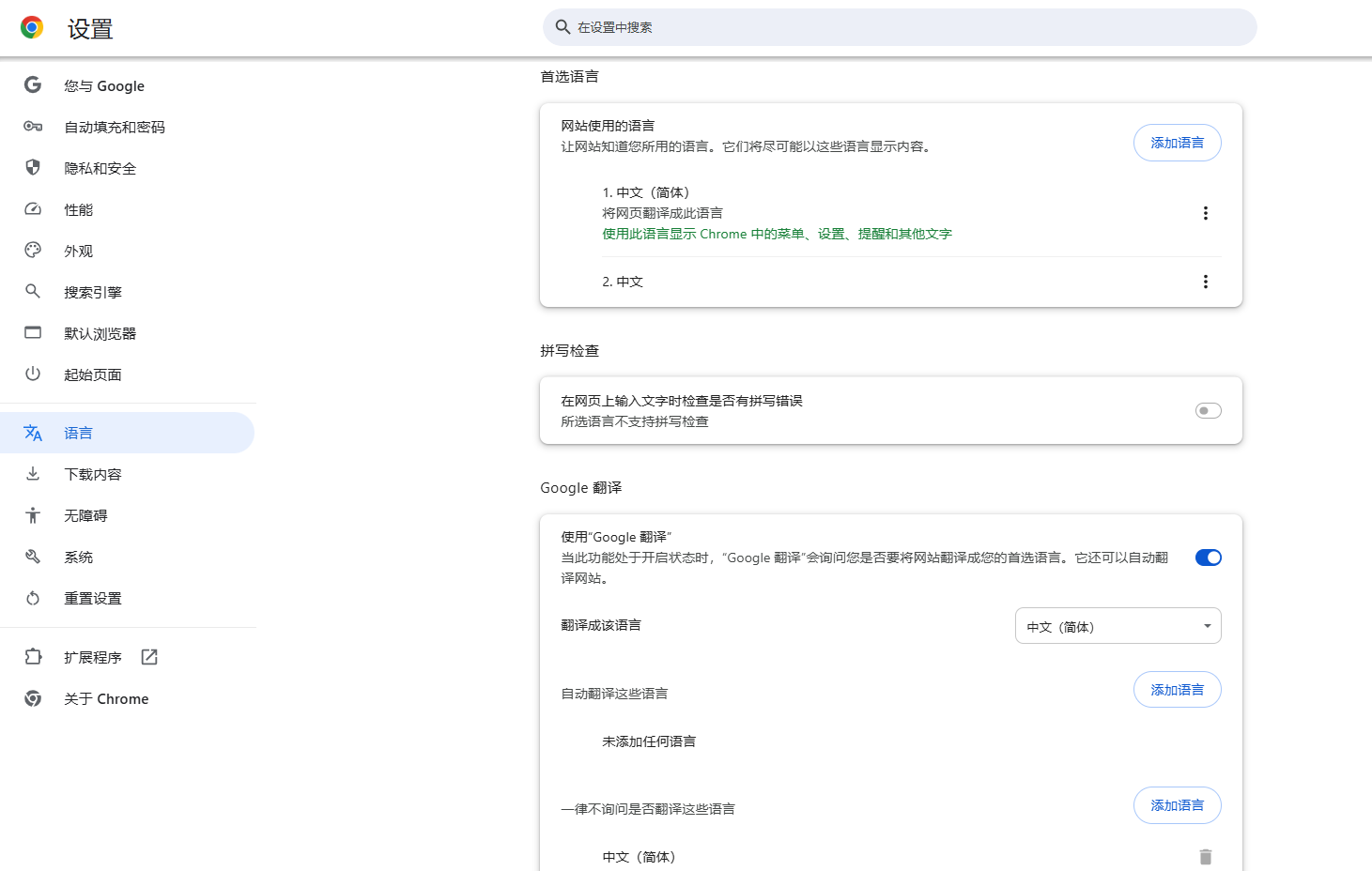Open more options for second 中文 language
Screen dimensions: 1372x871
coord(1206,282)
